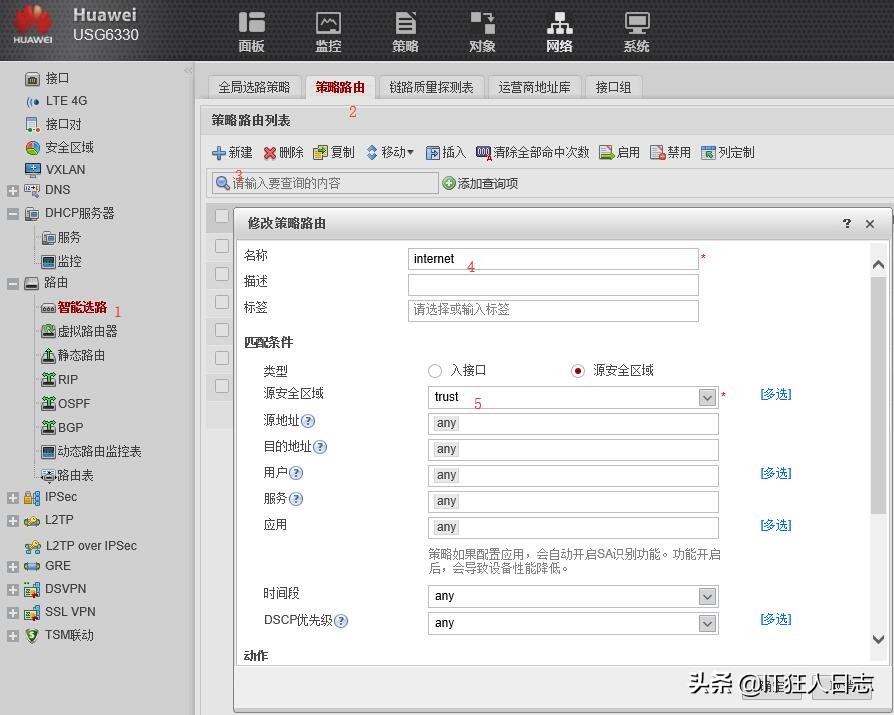894x715 pixels.
Task: Open the 网络 section from the top navigation
Action: pyautogui.click(x=559, y=31)
